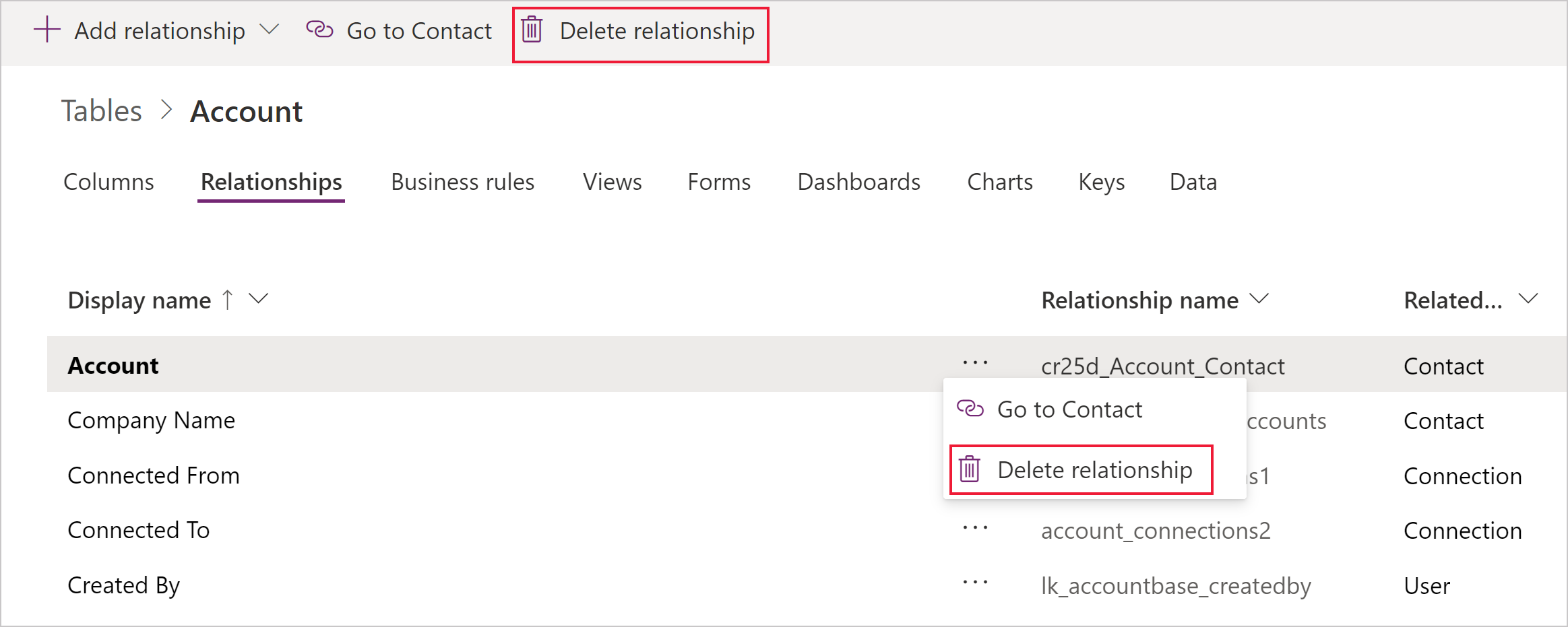Sort by Display name column header
Image resolution: width=1568 pixels, height=627 pixels.
pos(139,300)
